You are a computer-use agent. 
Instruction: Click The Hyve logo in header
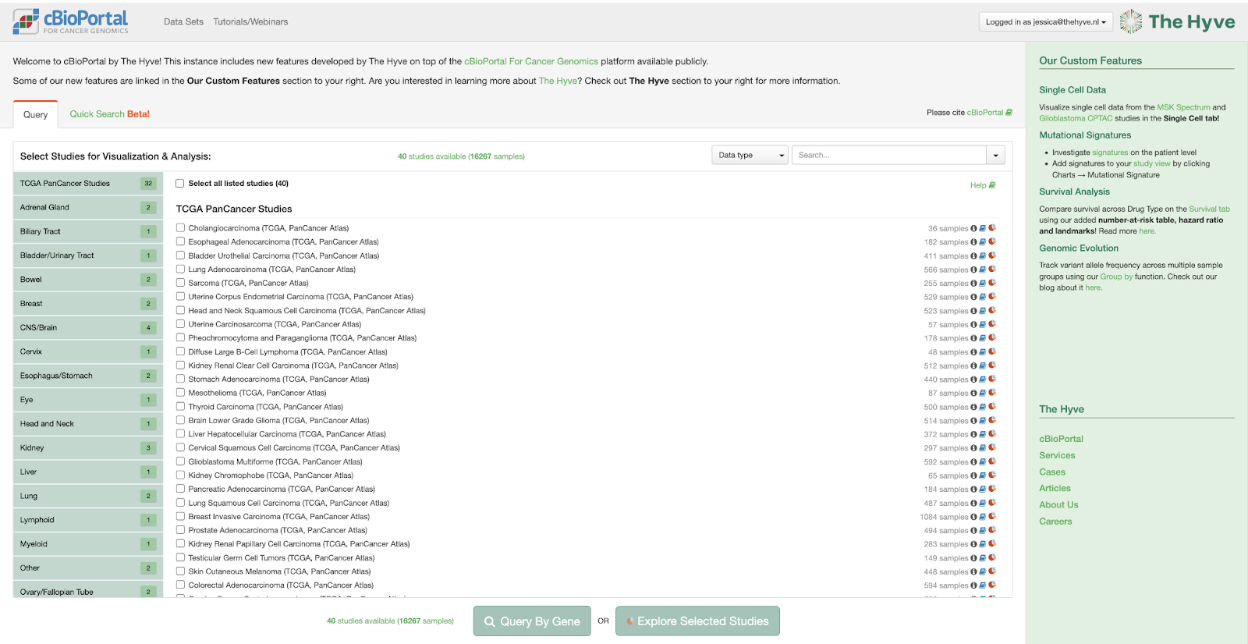click(1178, 22)
